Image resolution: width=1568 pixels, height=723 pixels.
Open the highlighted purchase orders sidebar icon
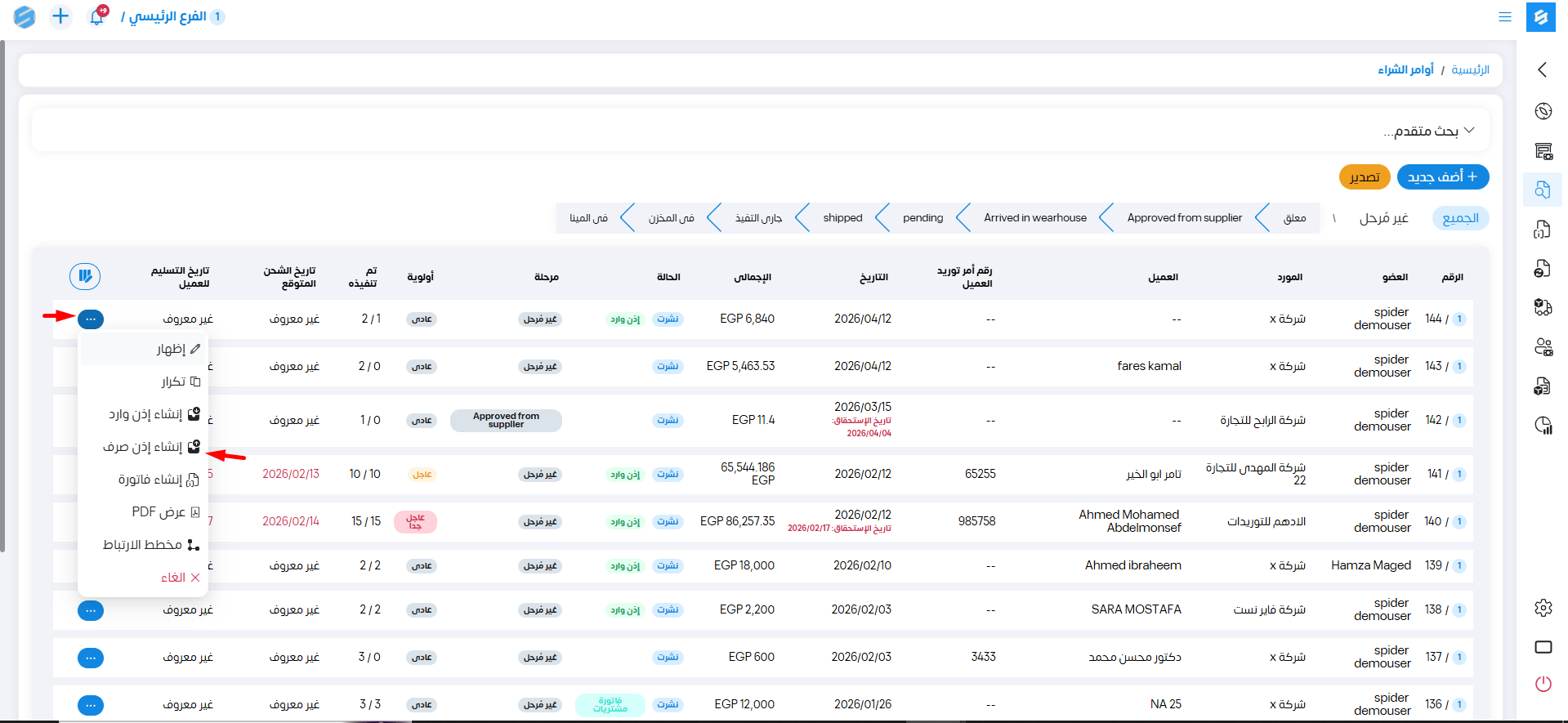pyautogui.click(x=1543, y=190)
